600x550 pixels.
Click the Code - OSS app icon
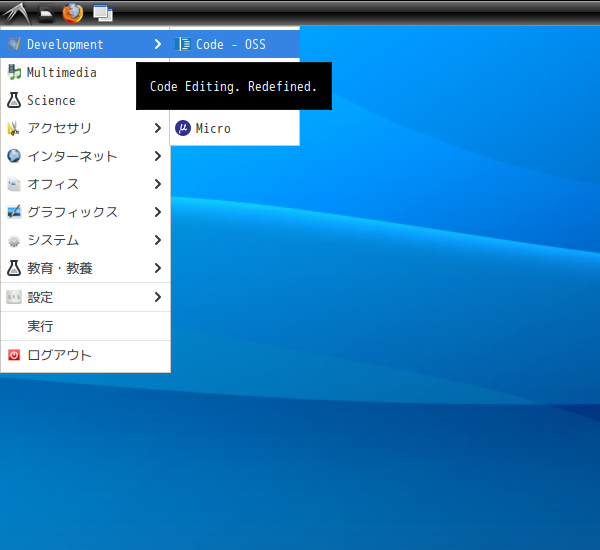pos(183,44)
